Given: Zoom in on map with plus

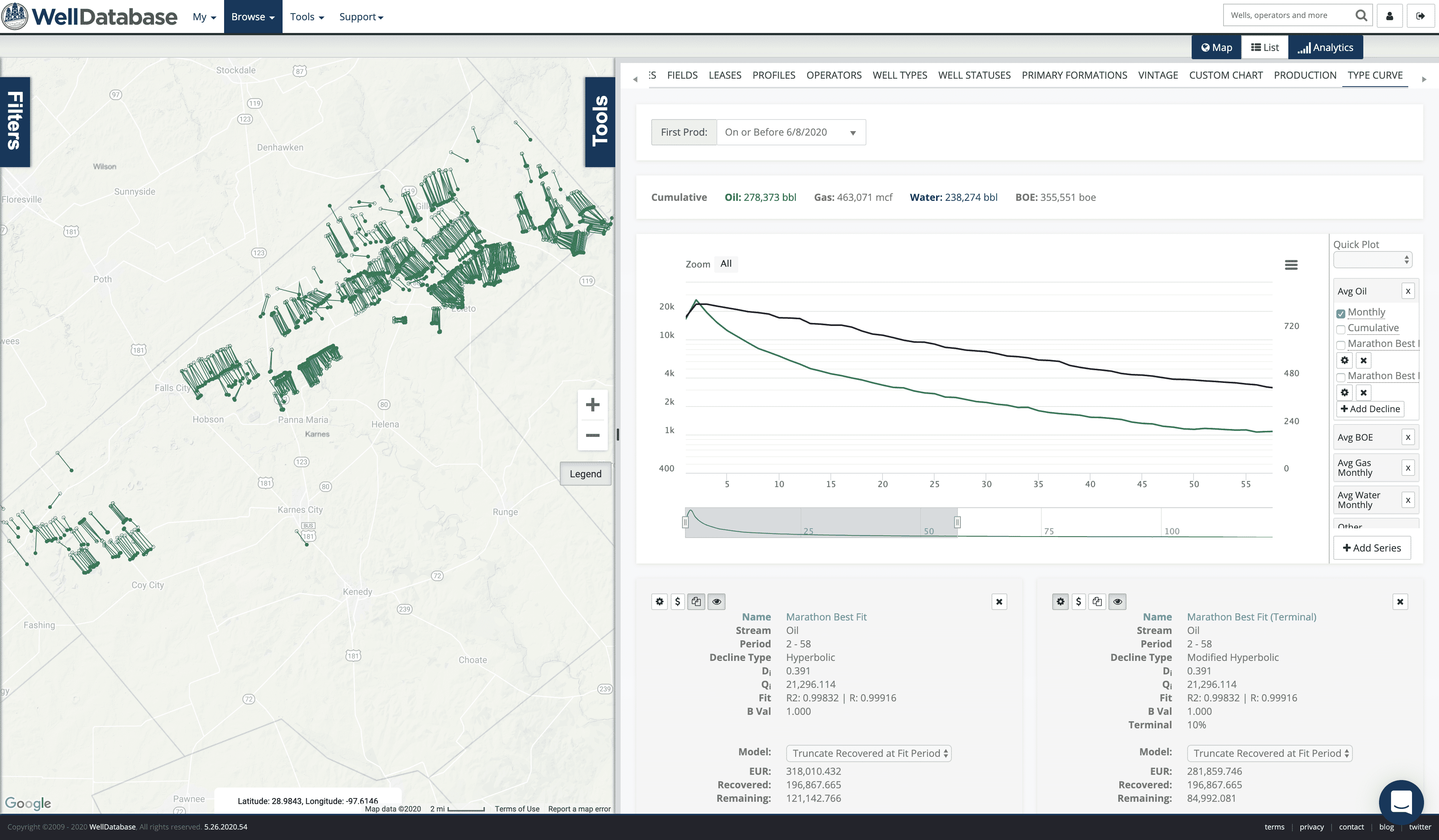Looking at the screenshot, I should click(593, 405).
